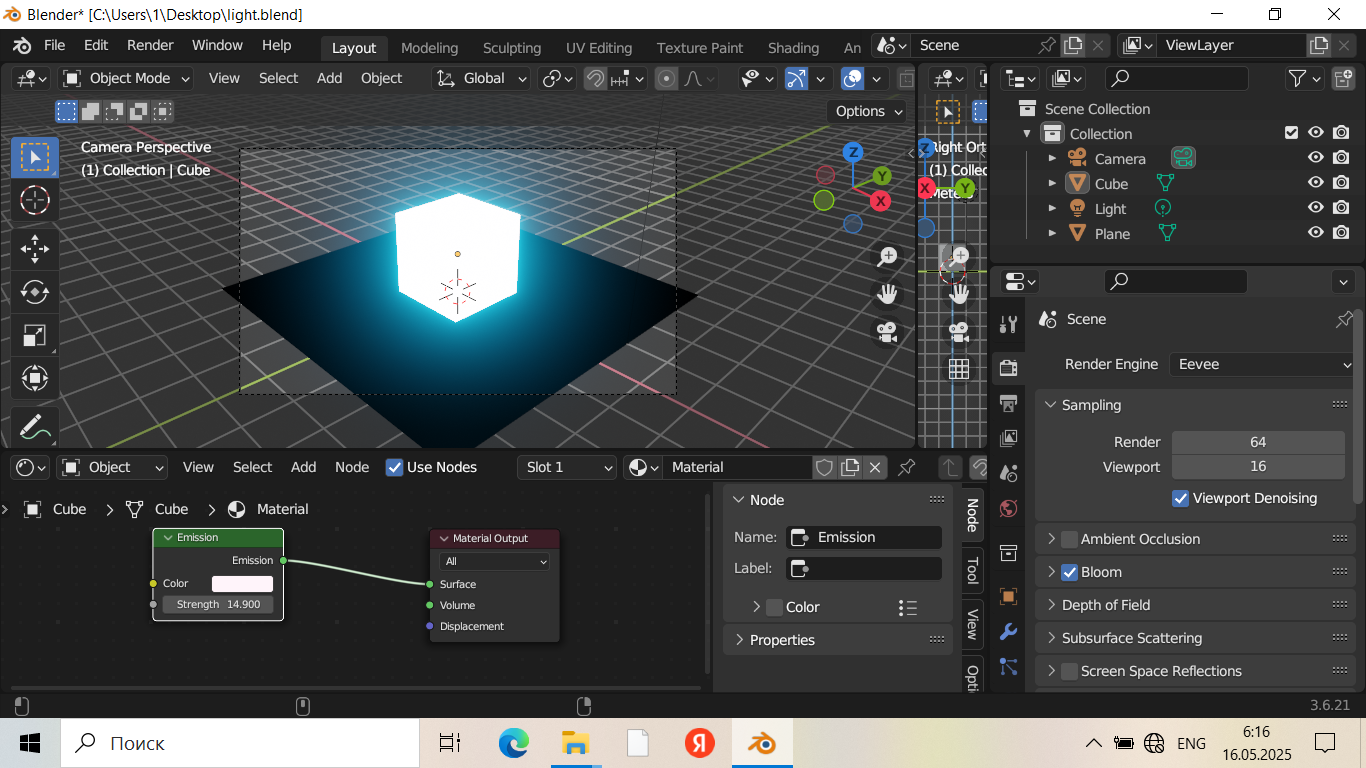Select the Light object in outliner
The height and width of the screenshot is (768, 1366).
pos(1110,209)
